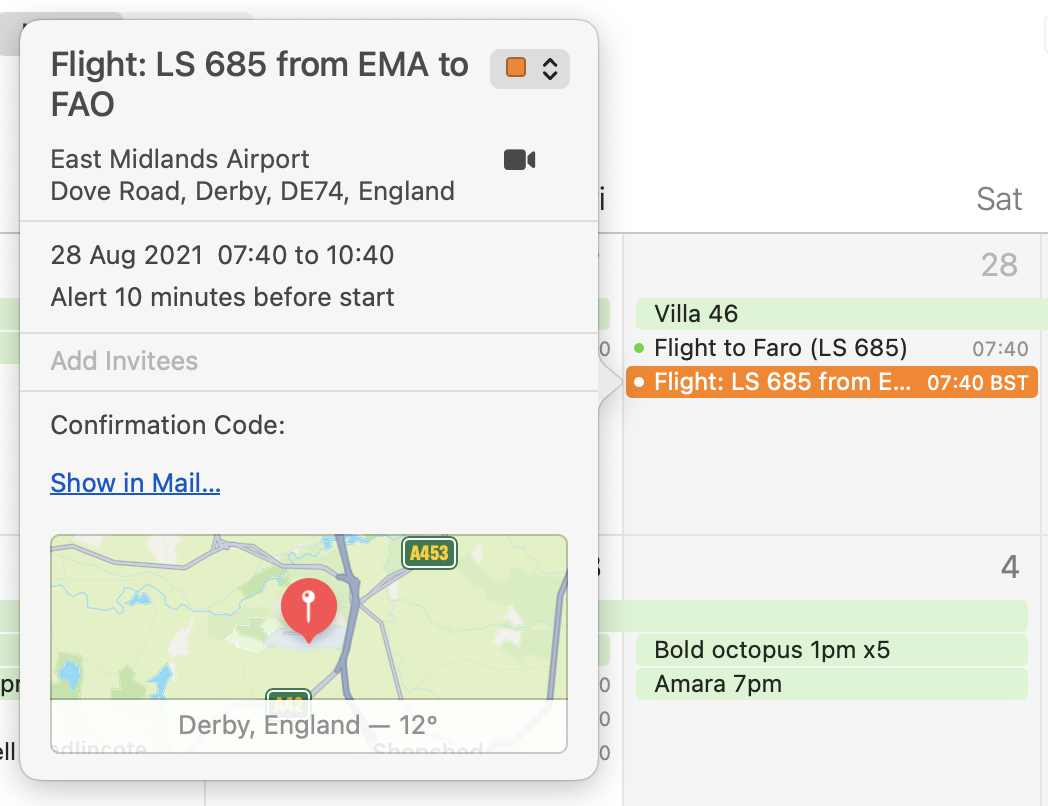Click the up-down chevron next to color

[x=550, y=68]
